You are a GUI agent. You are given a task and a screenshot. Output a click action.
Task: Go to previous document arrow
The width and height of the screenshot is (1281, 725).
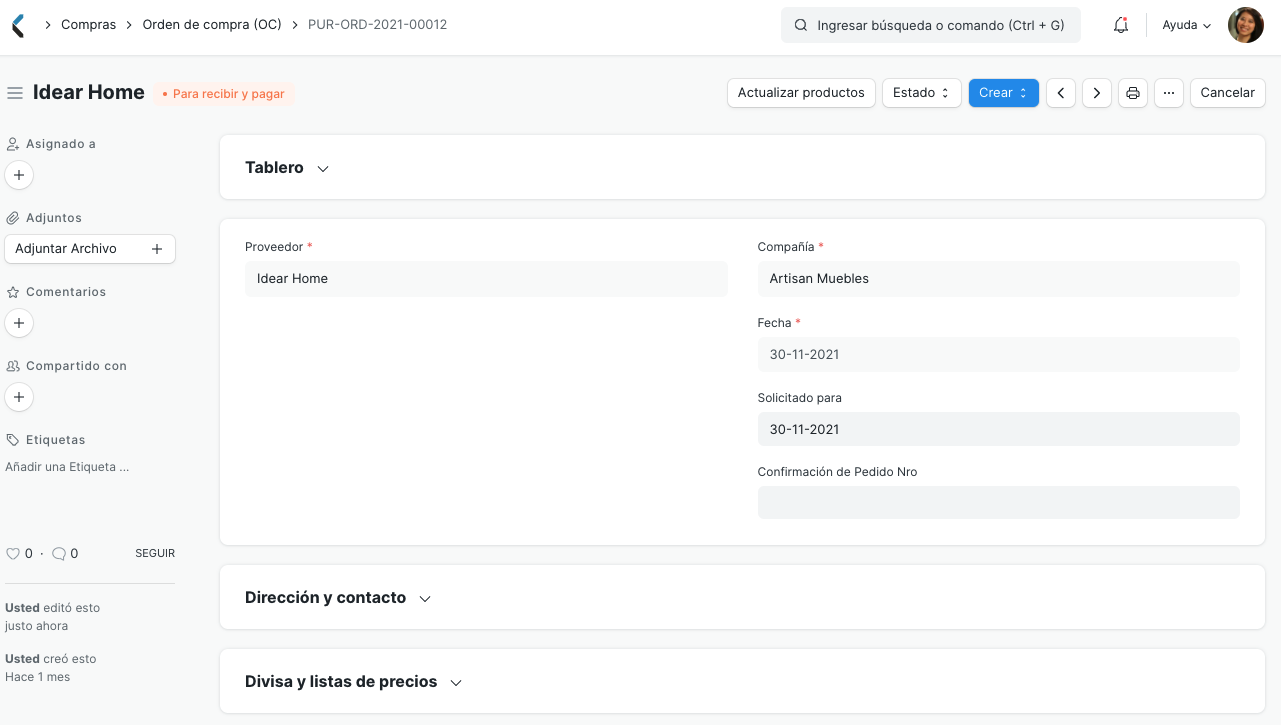coord(1061,93)
